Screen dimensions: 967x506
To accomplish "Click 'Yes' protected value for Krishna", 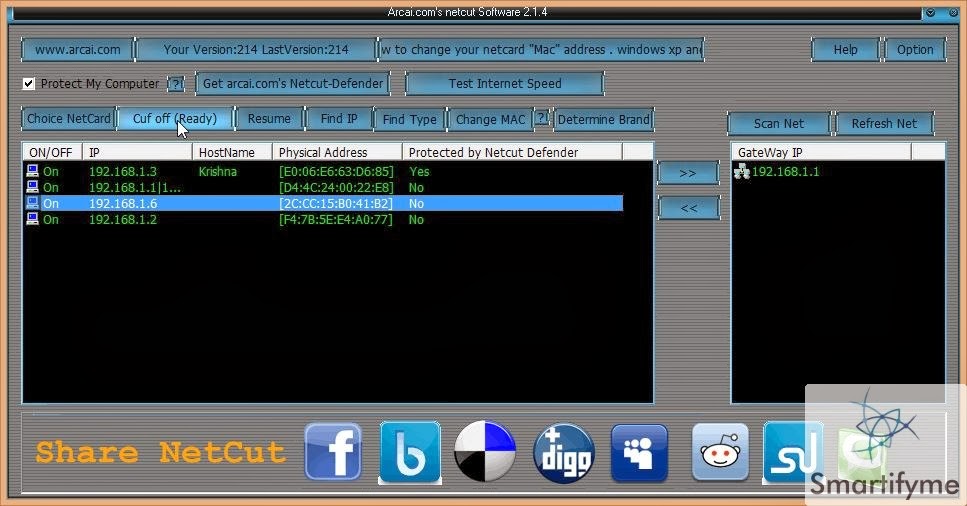I will coord(419,172).
